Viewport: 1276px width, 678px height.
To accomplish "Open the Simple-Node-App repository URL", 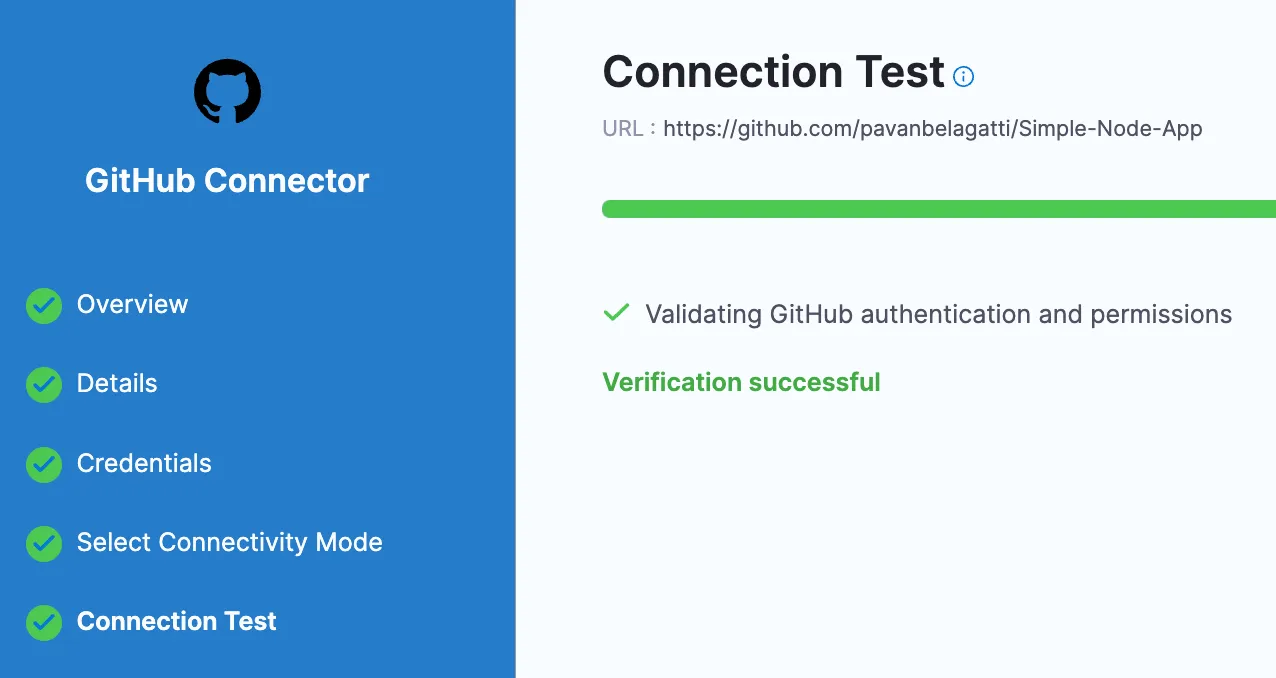I will pos(933,128).
